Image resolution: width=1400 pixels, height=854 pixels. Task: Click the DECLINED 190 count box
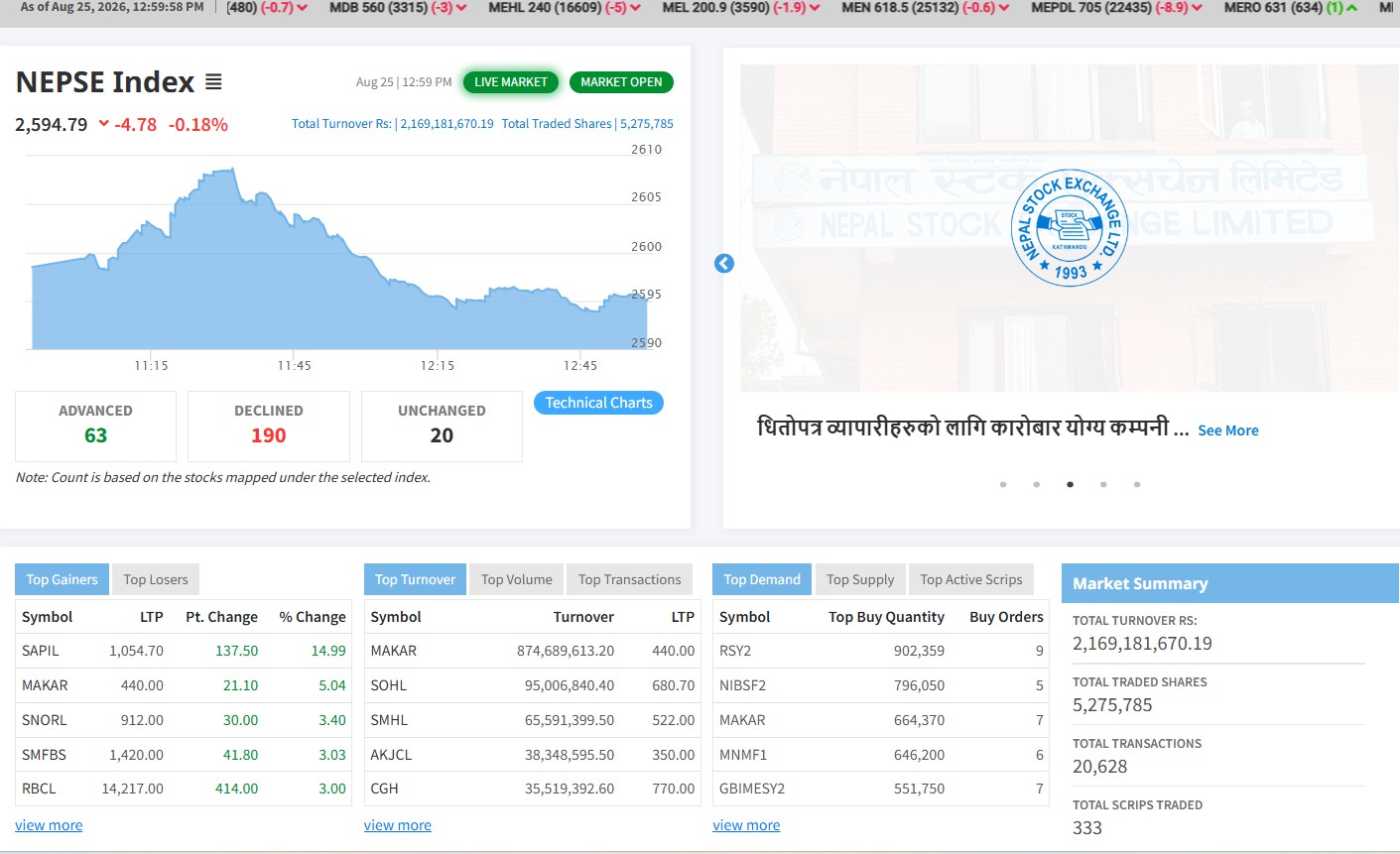coord(269,426)
